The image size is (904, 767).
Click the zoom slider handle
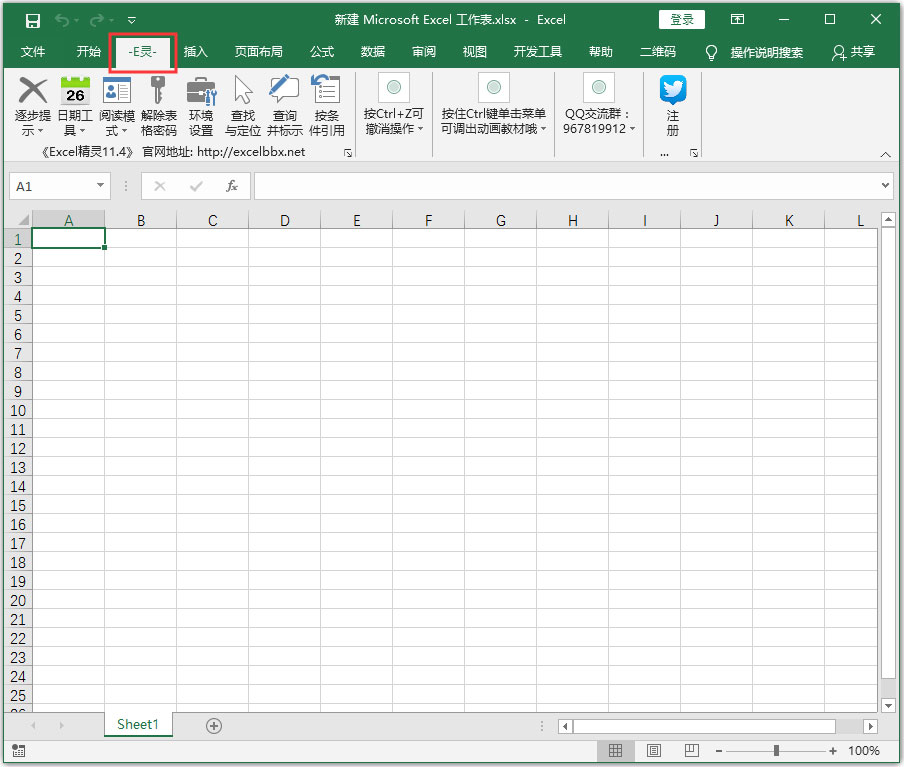click(x=776, y=751)
